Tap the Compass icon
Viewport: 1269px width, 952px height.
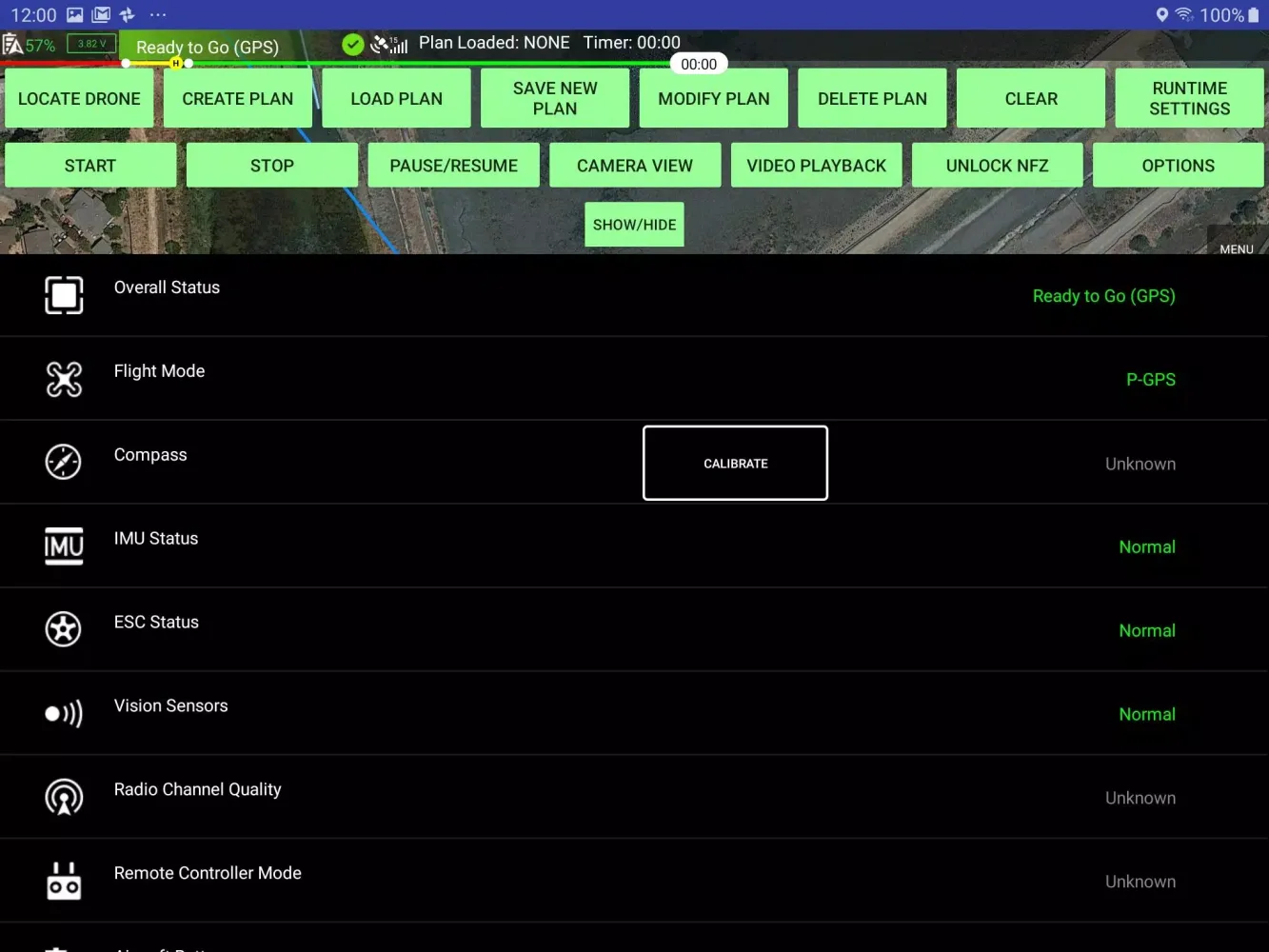pyautogui.click(x=64, y=462)
